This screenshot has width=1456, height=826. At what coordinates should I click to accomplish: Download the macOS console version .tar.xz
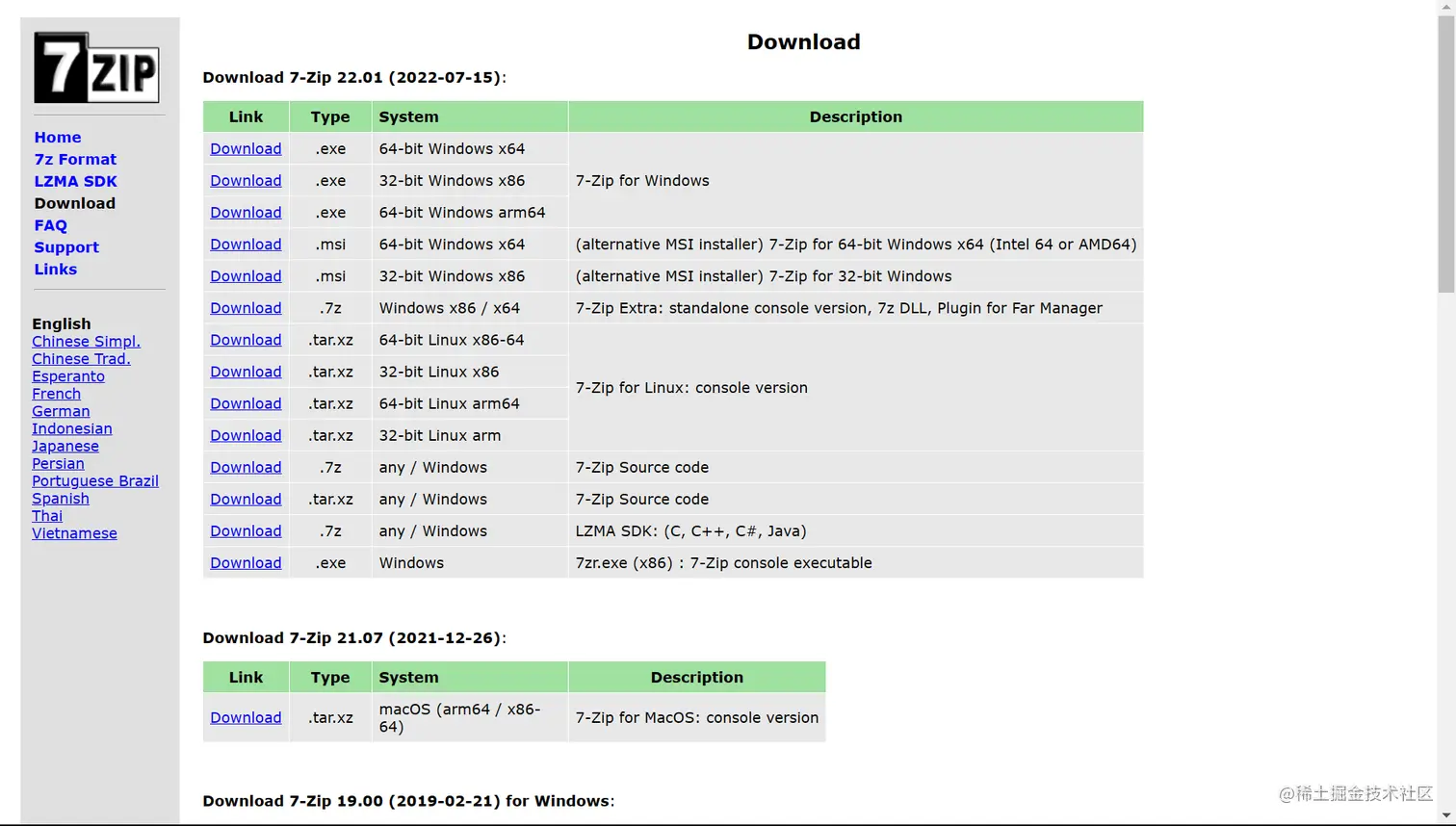click(x=246, y=718)
